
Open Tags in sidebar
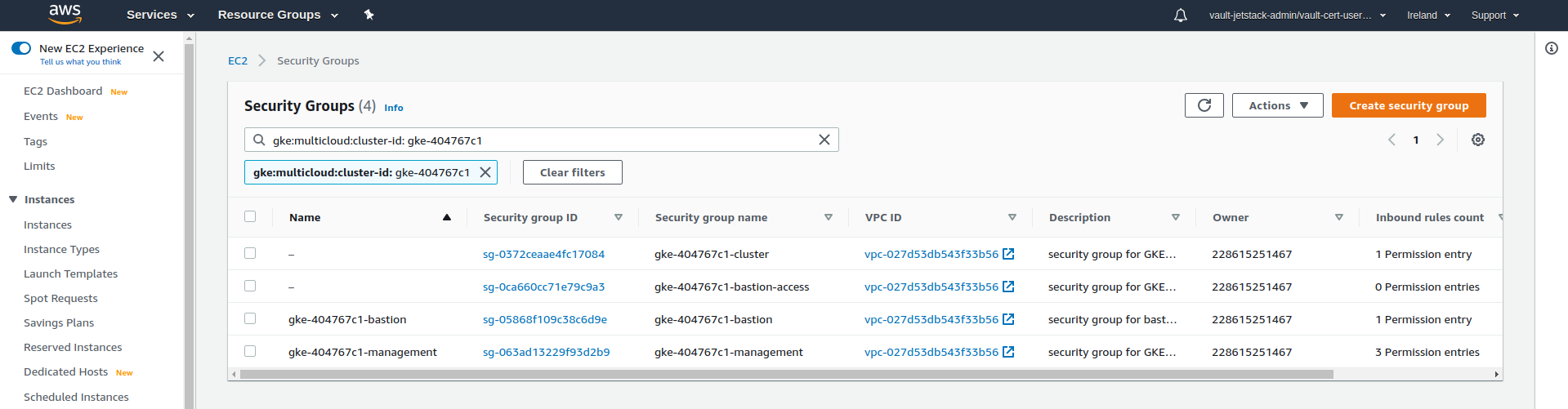point(35,141)
